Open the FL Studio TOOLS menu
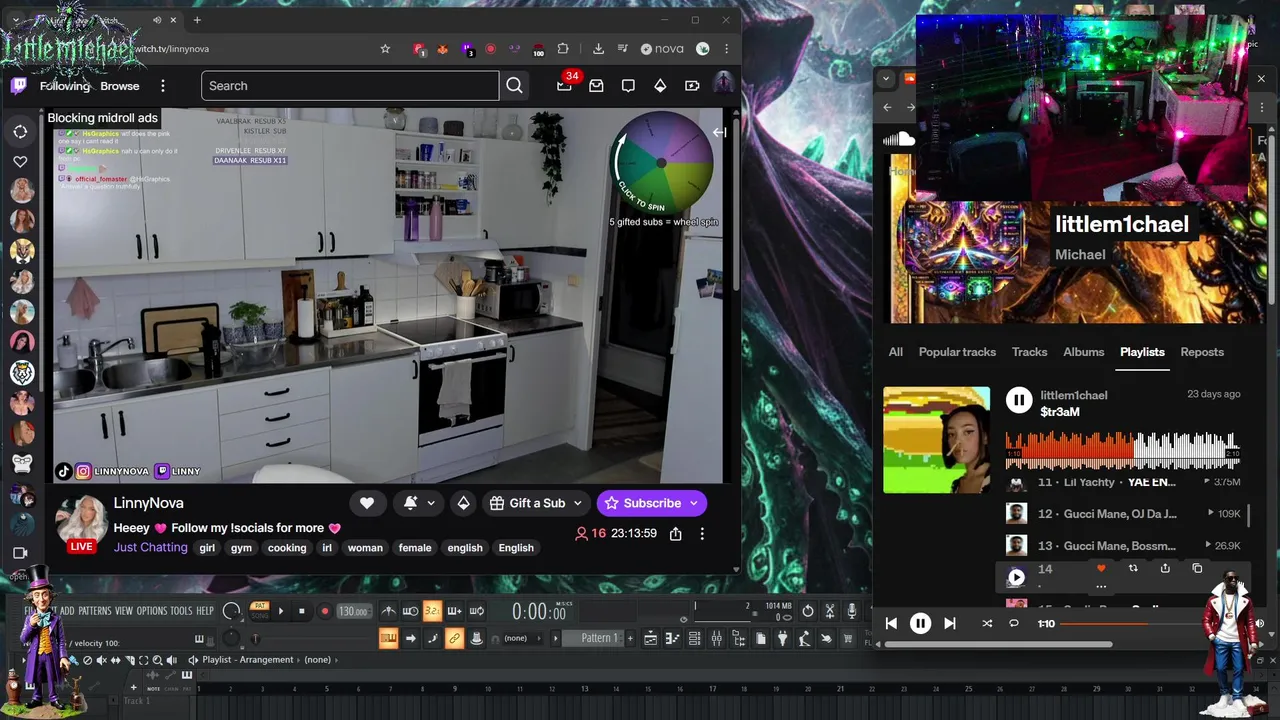1280x720 pixels. pyautogui.click(x=181, y=611)
